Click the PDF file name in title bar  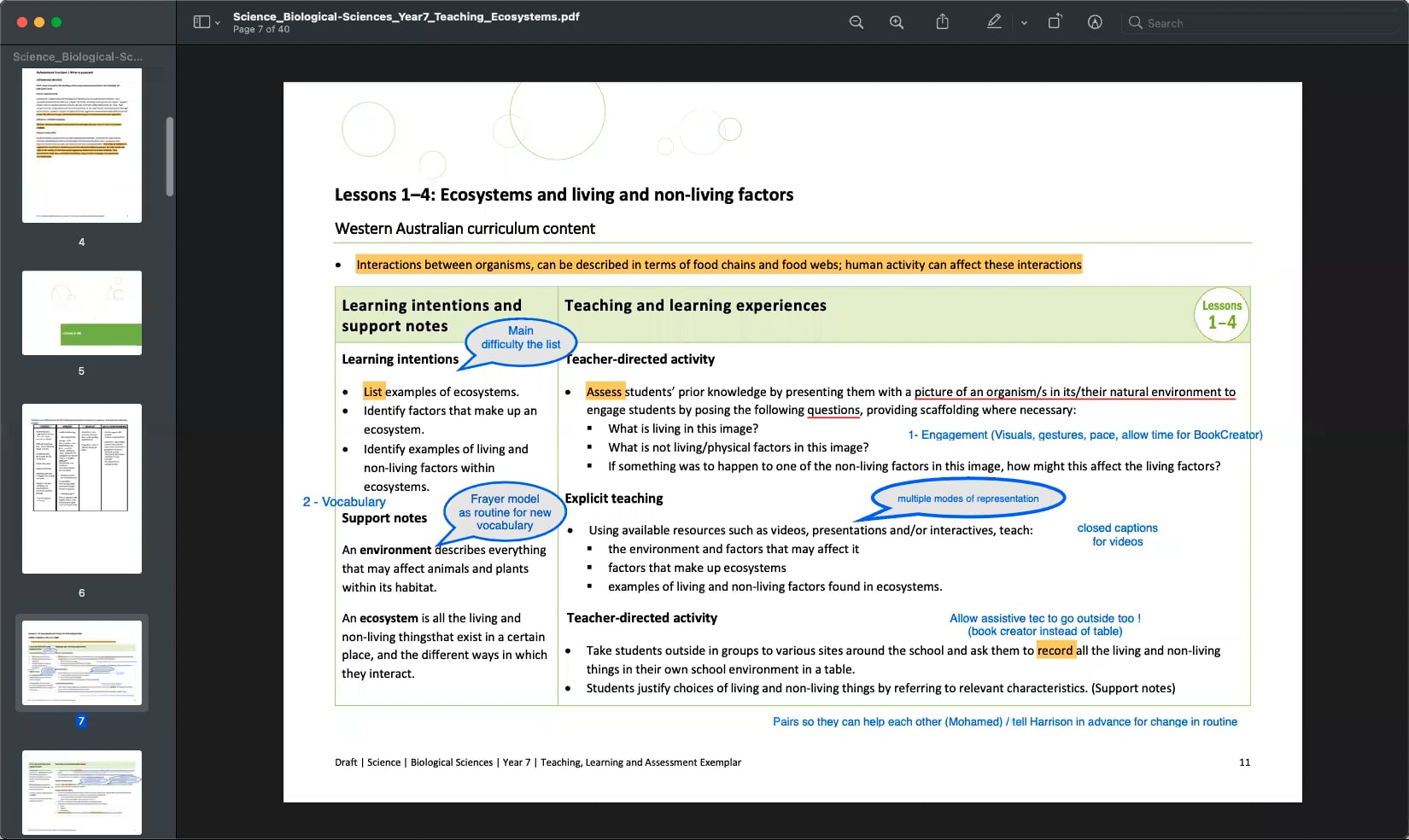point(406,16)
